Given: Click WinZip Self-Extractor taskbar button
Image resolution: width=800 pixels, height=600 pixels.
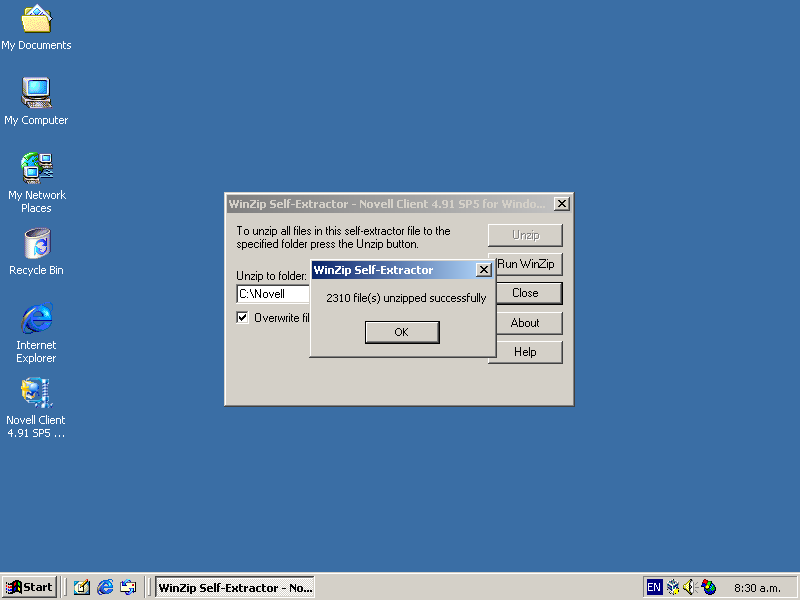Looking at the screenshot, I should click(x=235, y=587).
